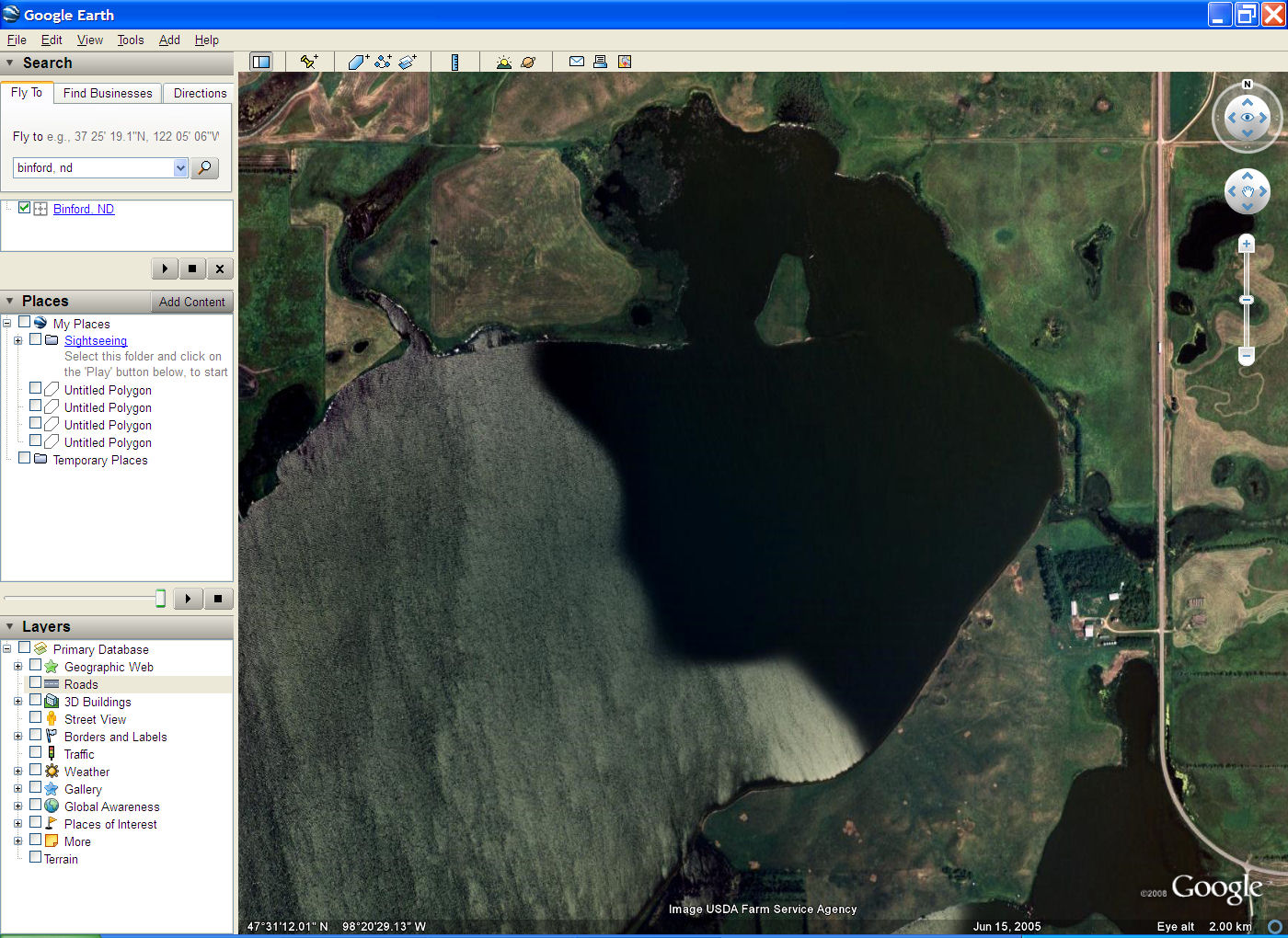Collapse the Primary Database node

click(x=6, y=649)
